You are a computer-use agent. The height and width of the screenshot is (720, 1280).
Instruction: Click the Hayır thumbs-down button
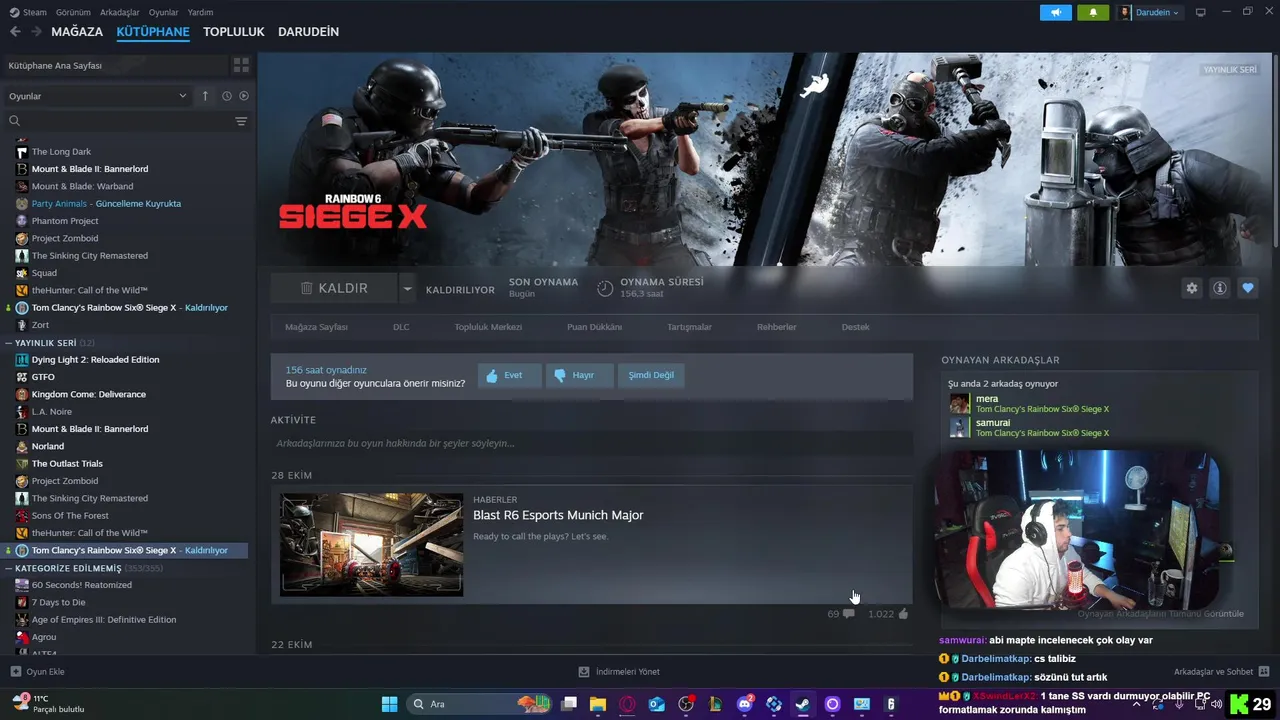pos(580,375)
